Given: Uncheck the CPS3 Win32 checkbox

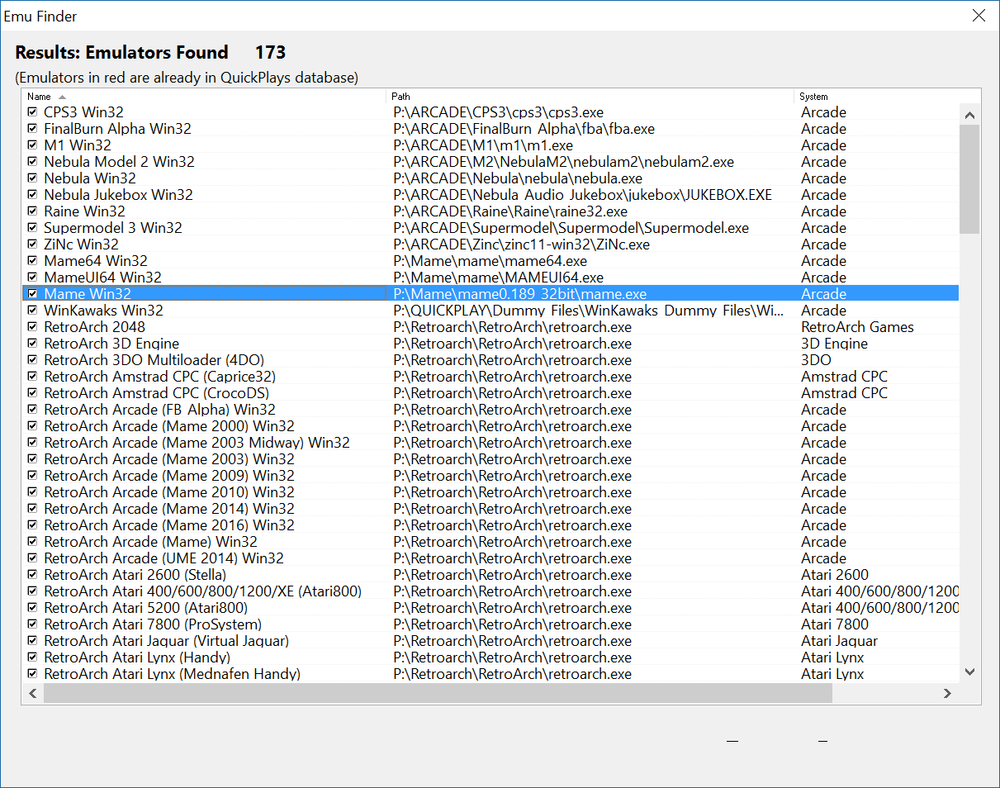Looking at the screenshot, I should tap(33, 112).
